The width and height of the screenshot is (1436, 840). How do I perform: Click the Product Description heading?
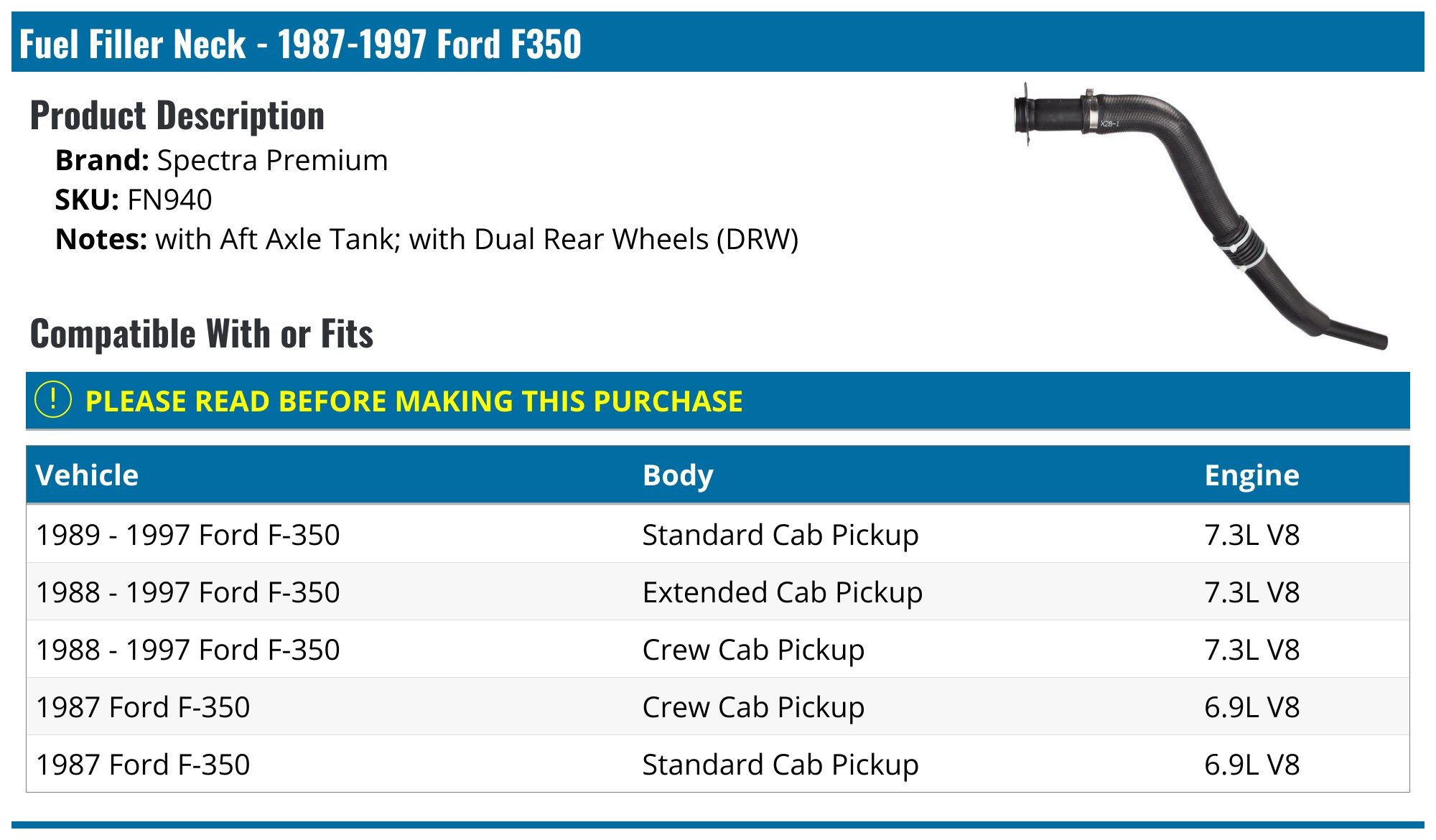click(177, 116)
